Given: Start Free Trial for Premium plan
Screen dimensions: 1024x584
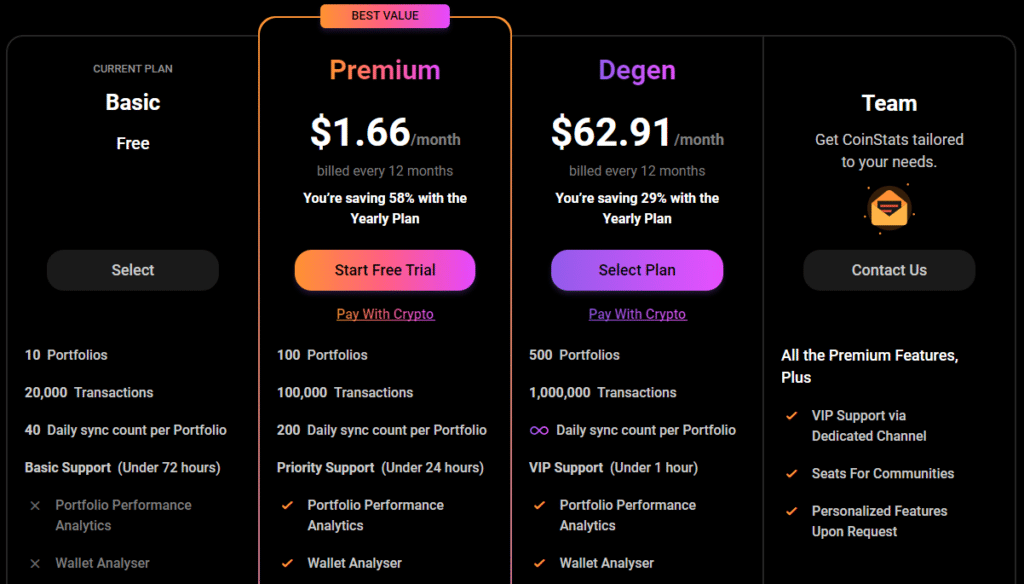Looking at the screenshot, I should point(385,270).
